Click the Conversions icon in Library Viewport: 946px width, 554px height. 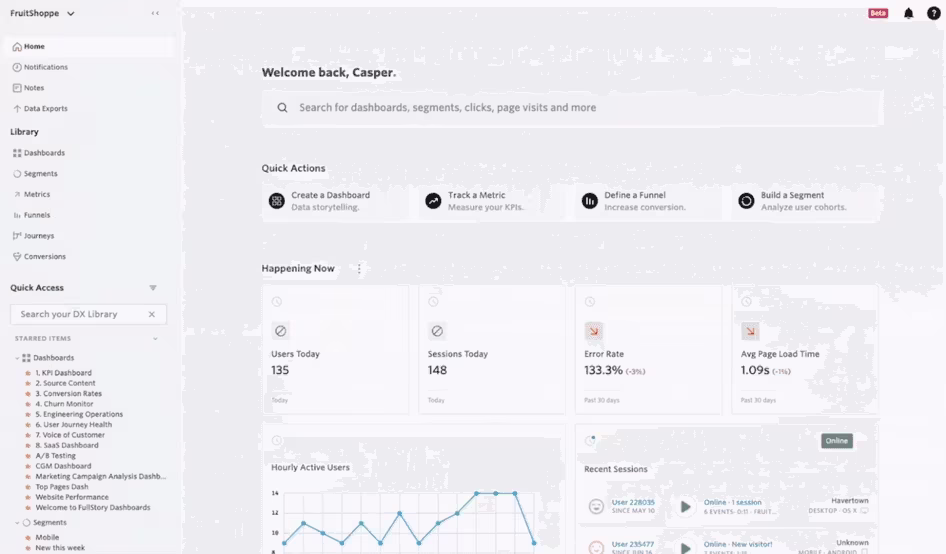17,256
